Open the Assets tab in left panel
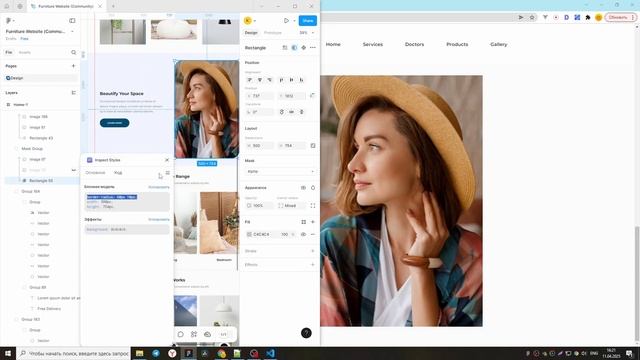 tap(25, 52)
